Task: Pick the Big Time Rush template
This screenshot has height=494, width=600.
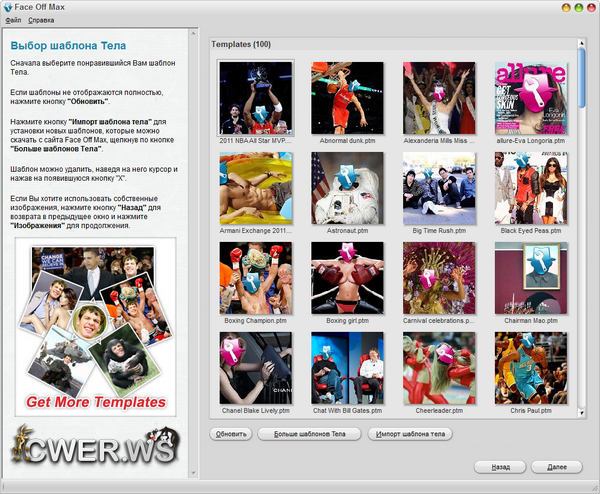Action: tap(439, 188)
